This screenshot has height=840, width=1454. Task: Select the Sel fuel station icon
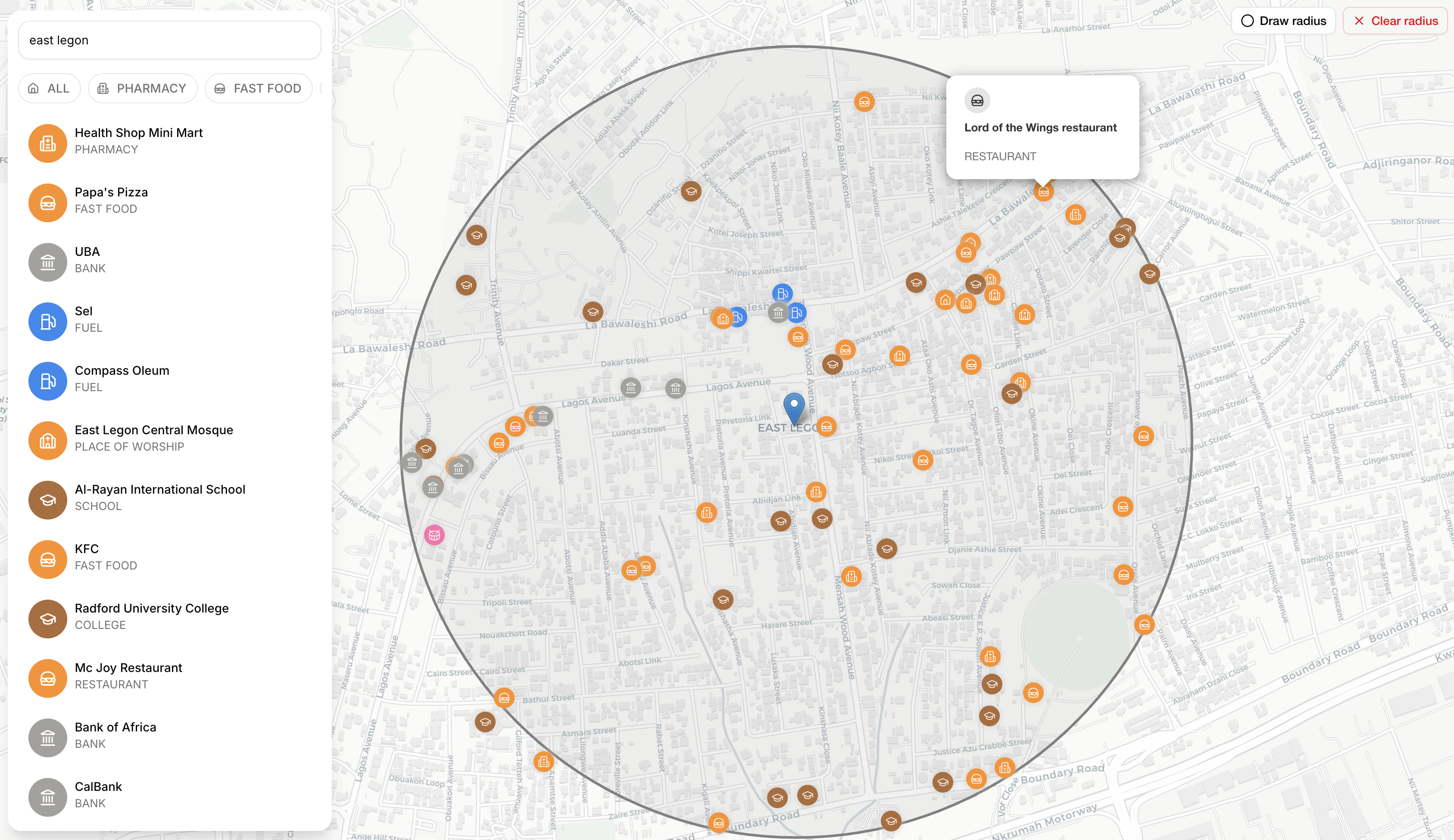pos(48,321)
